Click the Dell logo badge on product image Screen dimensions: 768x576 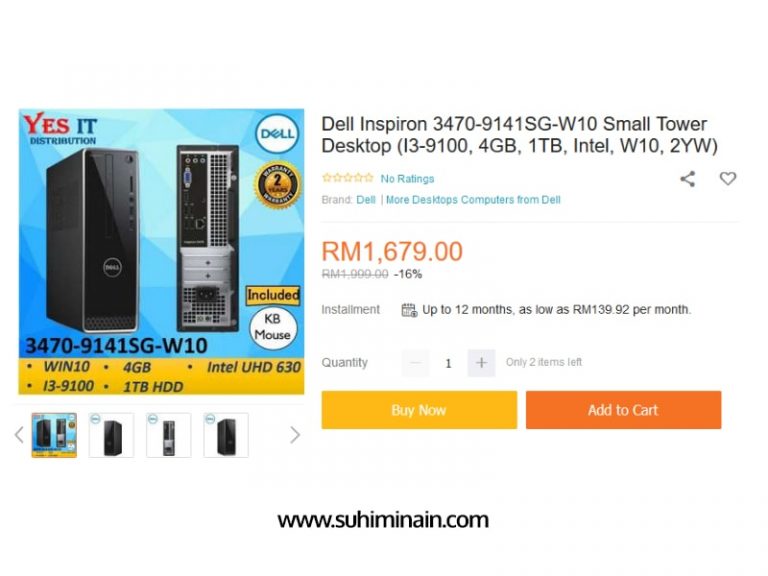(x=277, y=134)
